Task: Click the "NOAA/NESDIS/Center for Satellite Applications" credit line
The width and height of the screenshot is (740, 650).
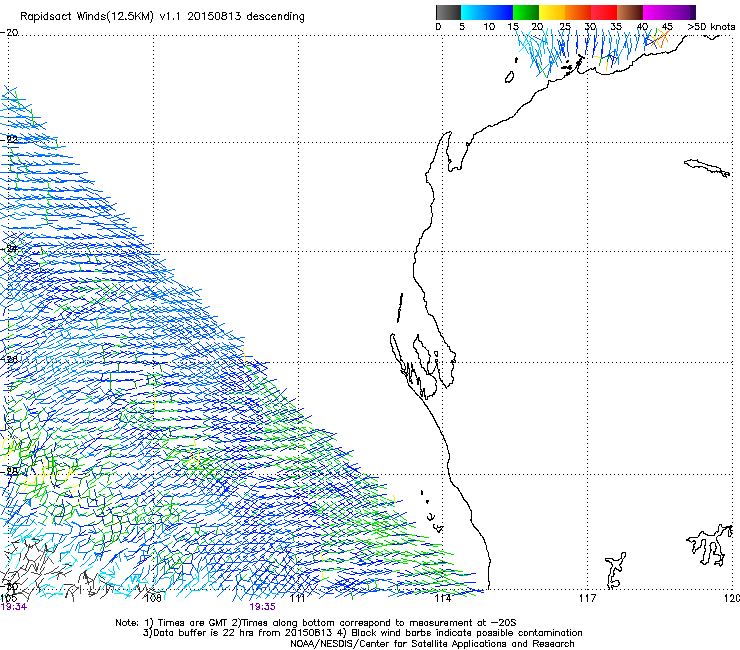Action: coord(432,644)
